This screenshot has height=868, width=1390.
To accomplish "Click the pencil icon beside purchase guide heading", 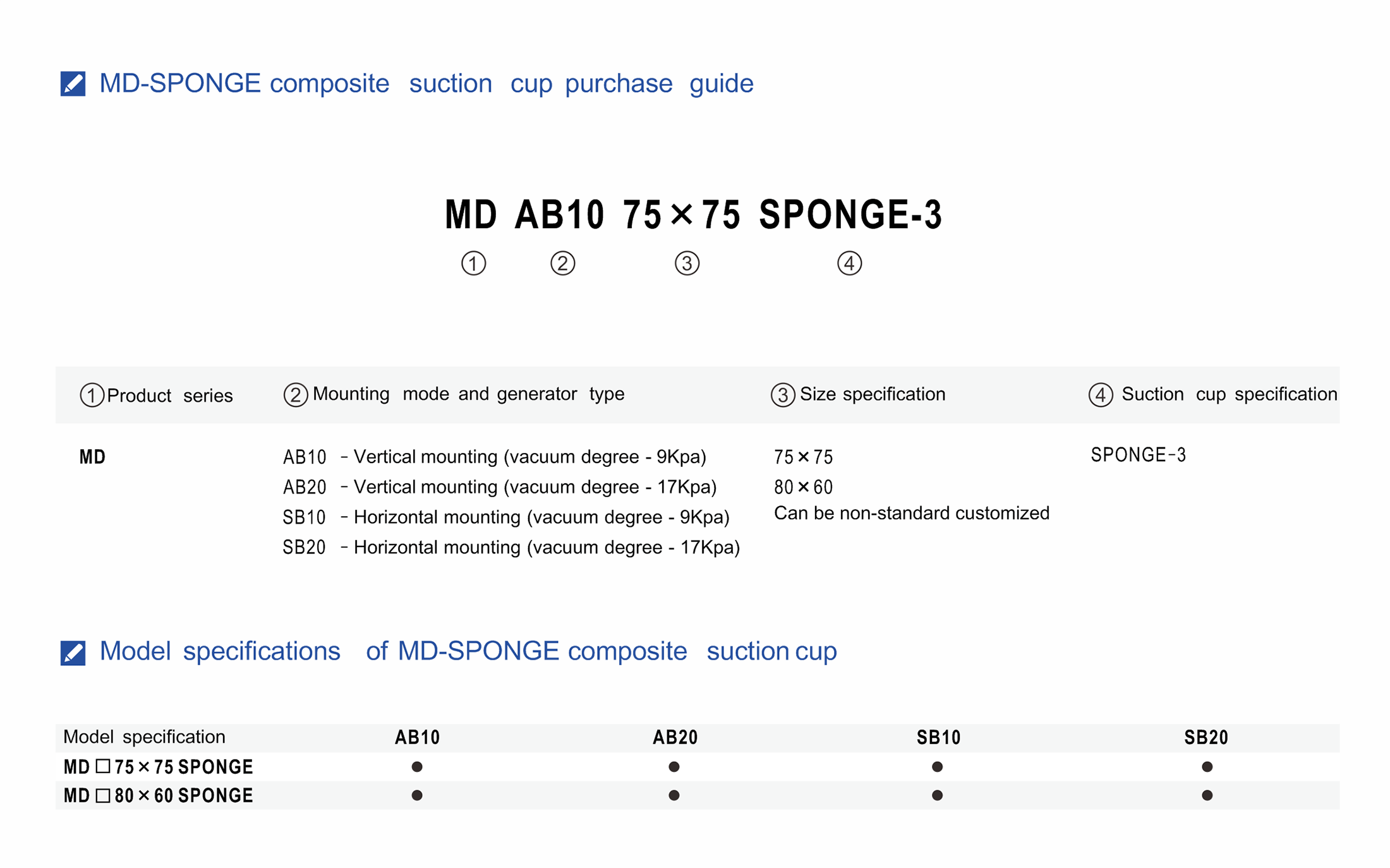I will [x=73, y=83].
